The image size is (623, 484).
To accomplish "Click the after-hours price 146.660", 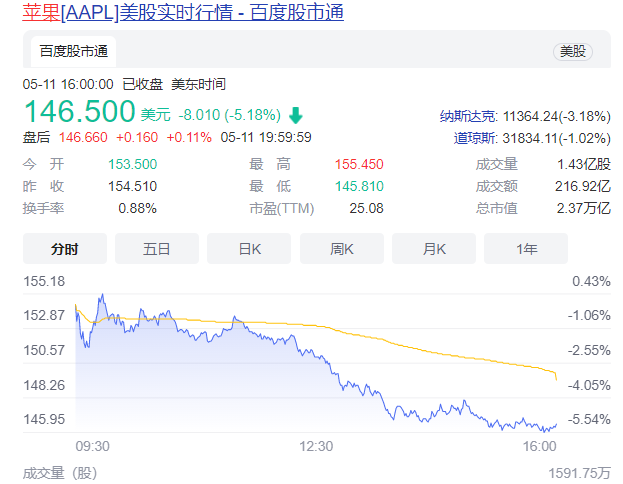I will click(83, 137).
